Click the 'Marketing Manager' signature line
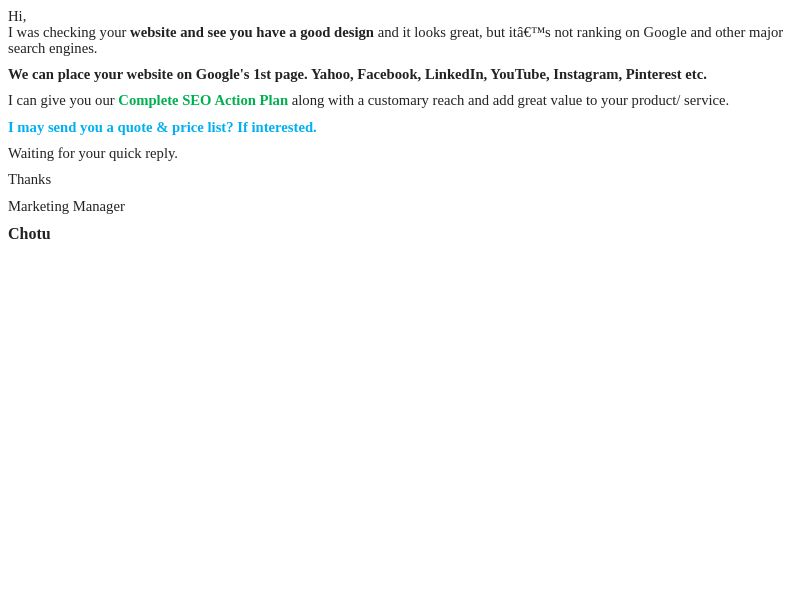Image resolution: width=800 pixels, height=600 pixels. tap(66, 207)
